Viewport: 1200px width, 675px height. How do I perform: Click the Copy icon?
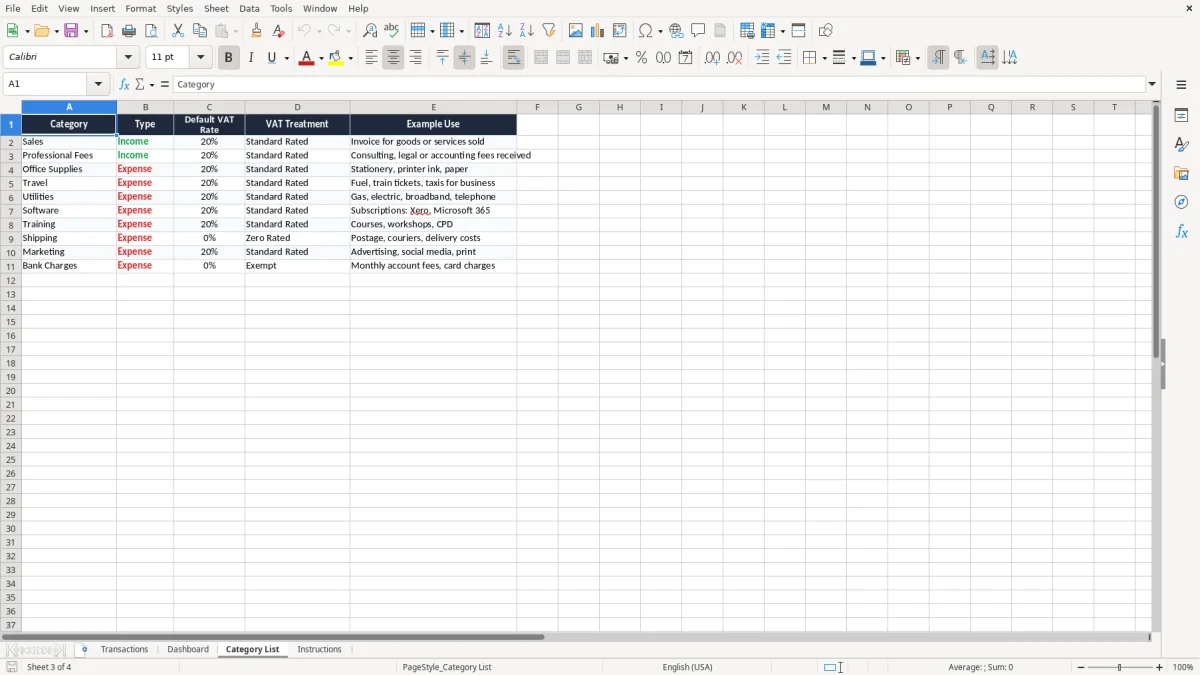(x=200, y=31)
